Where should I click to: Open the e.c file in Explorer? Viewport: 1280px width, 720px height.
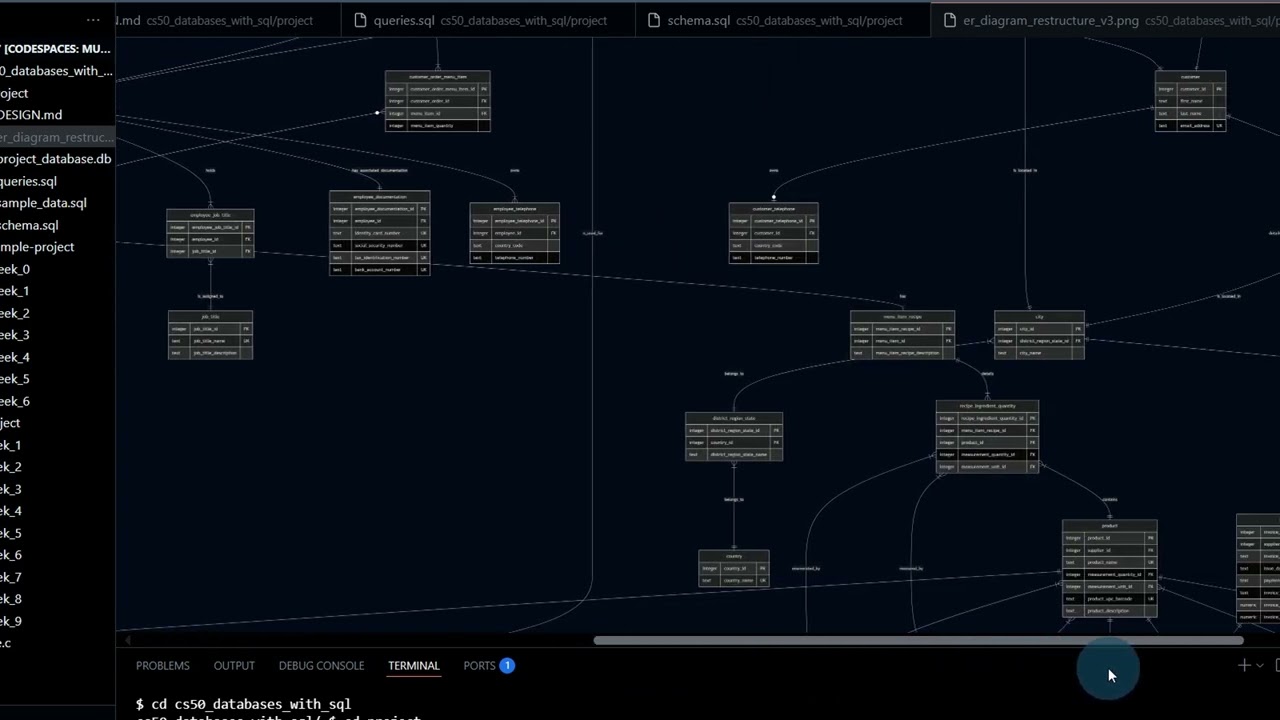pos(57,643)
